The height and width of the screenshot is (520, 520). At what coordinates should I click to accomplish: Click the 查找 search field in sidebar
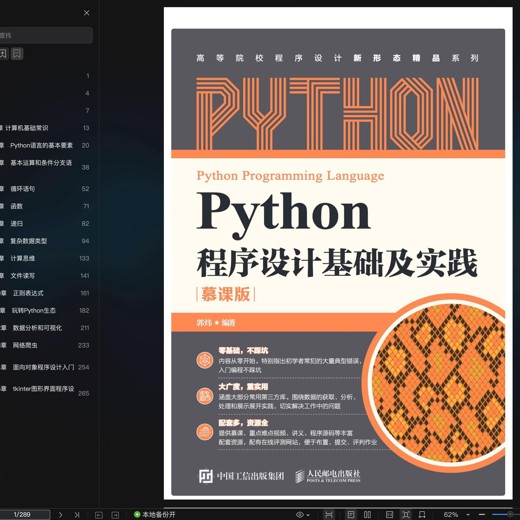click(x=46, y=35)
